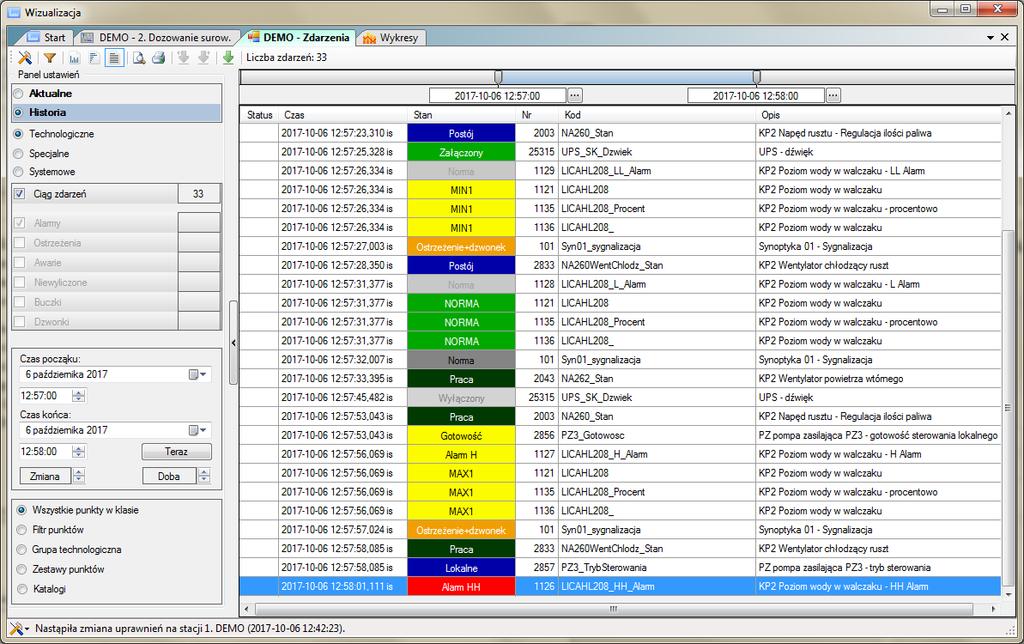Click the spinner next to Doba
The width and height of the screenshot is (1024, 644).
click(204, 476)
